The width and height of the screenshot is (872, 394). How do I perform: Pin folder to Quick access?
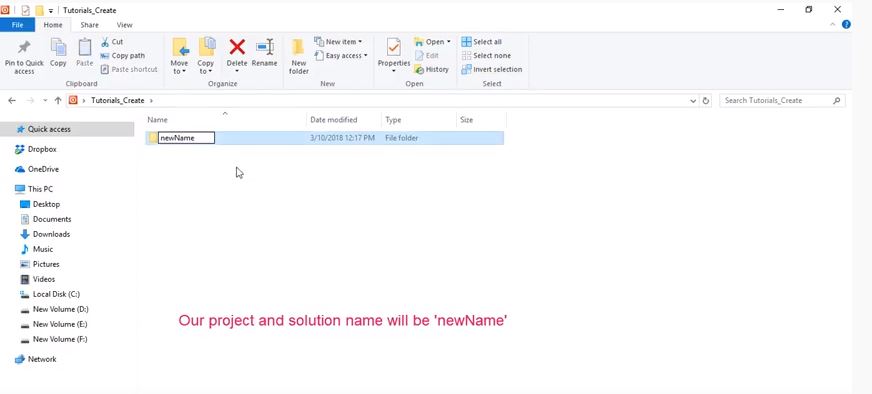click(24, 56)
